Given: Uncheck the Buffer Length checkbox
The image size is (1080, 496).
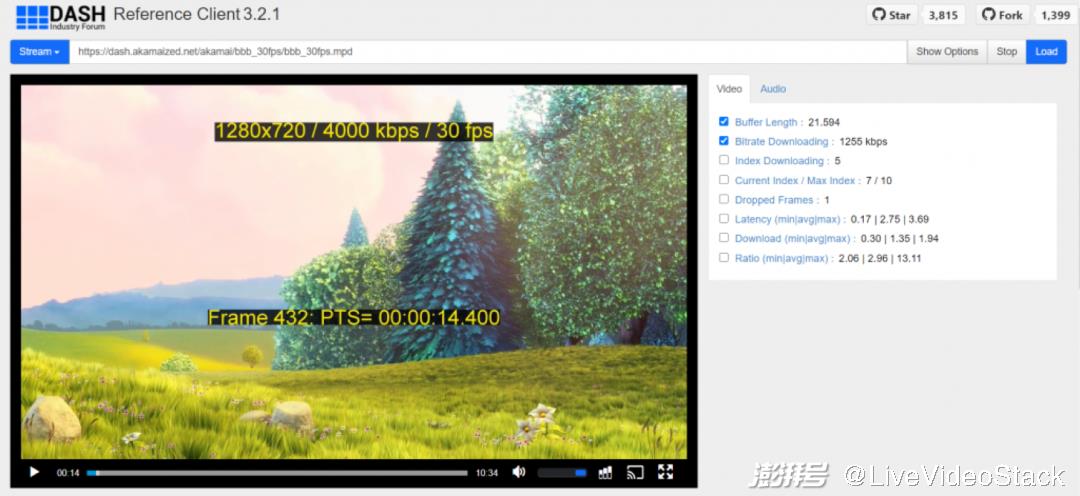Looking at the screenshot, I should pos(723,121).
